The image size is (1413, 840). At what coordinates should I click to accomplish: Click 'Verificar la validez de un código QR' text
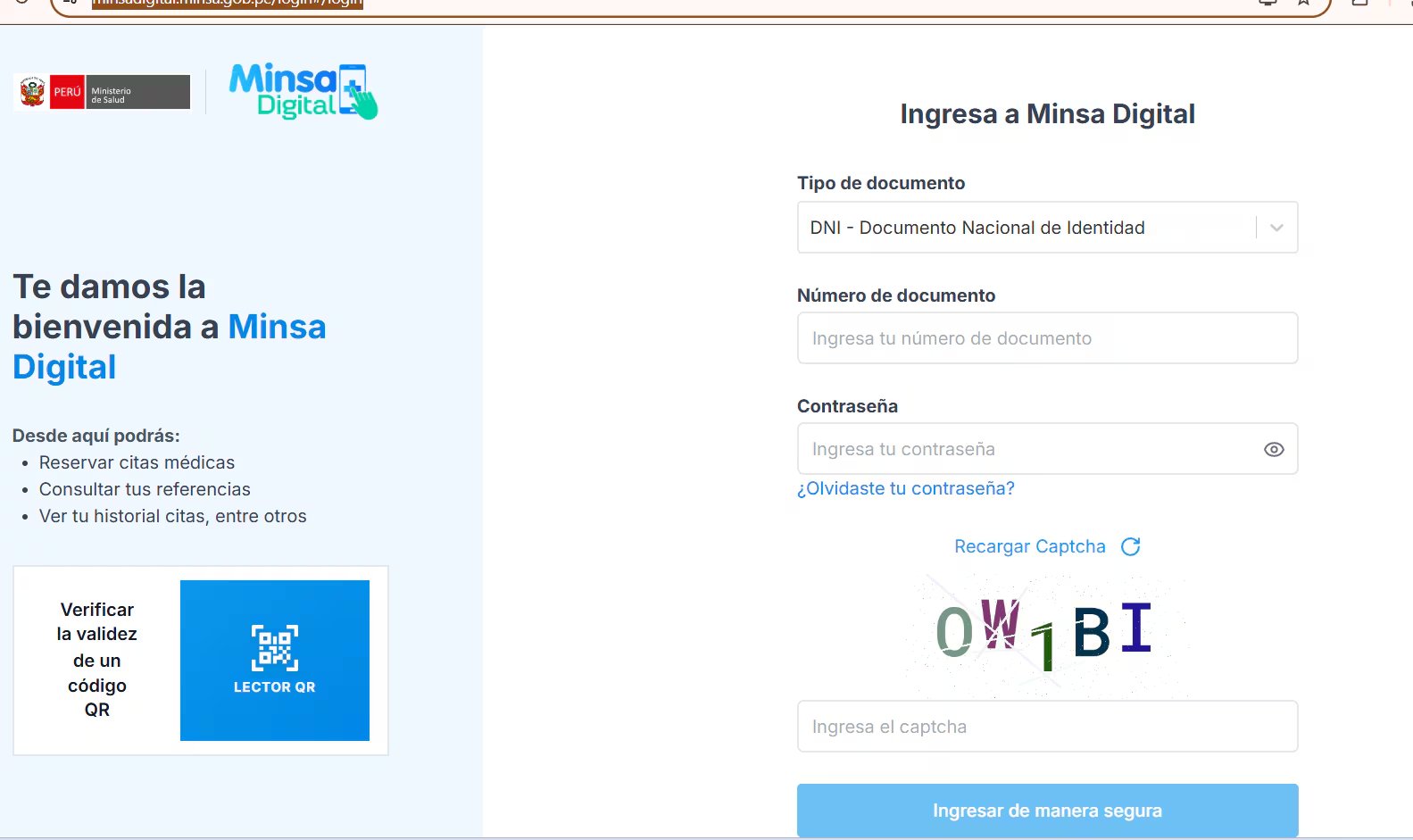[x=97, y=660]
